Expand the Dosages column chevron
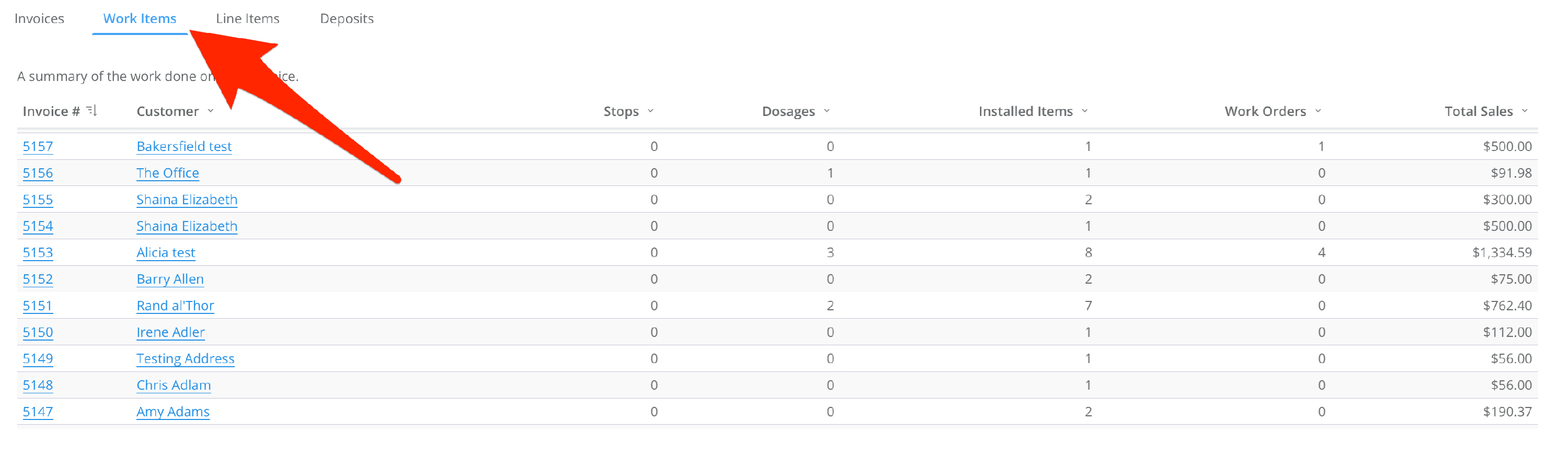 pyautogui.click(x=827, y=111)
